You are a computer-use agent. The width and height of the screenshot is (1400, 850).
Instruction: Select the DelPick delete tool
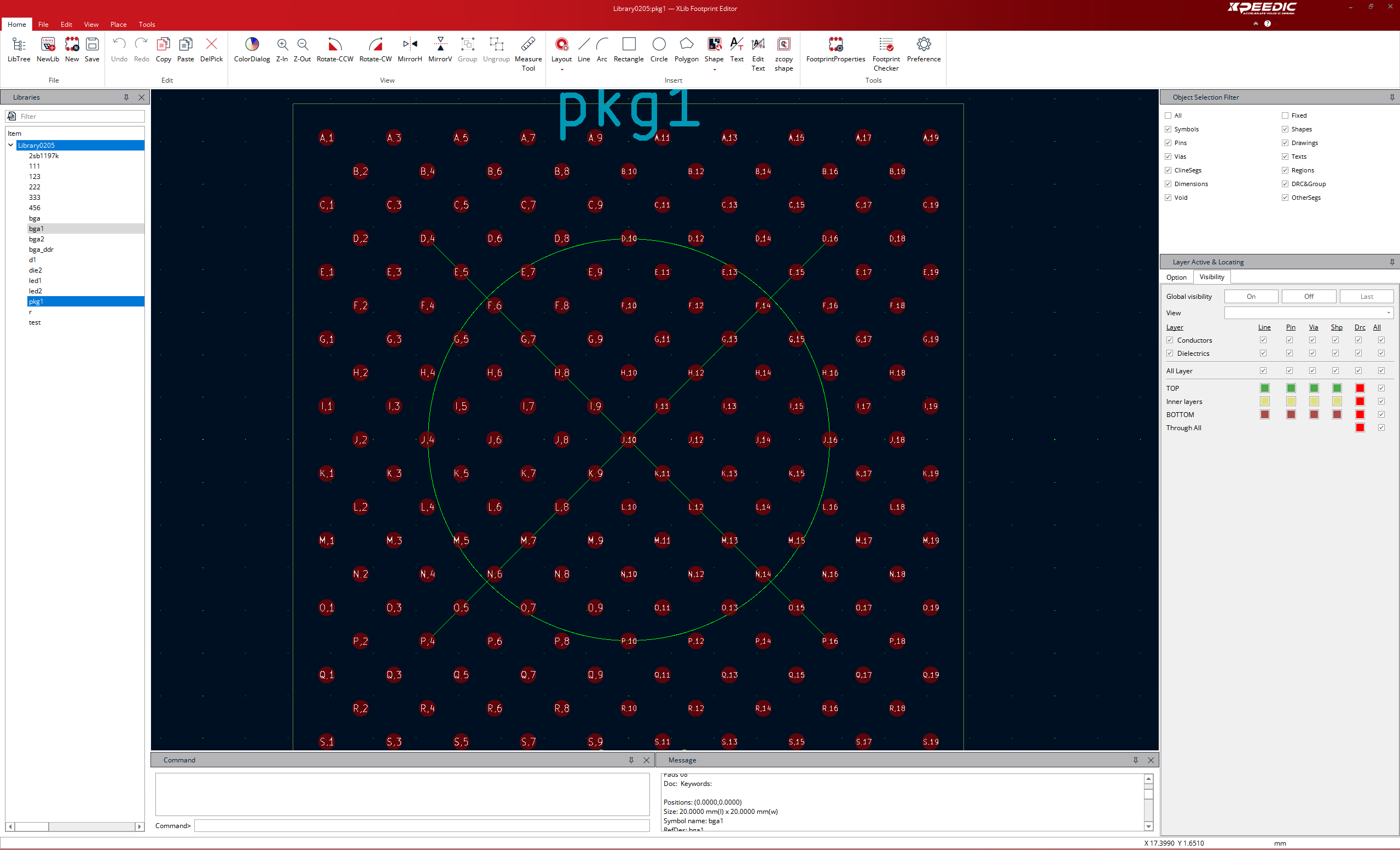click(211, 49)
